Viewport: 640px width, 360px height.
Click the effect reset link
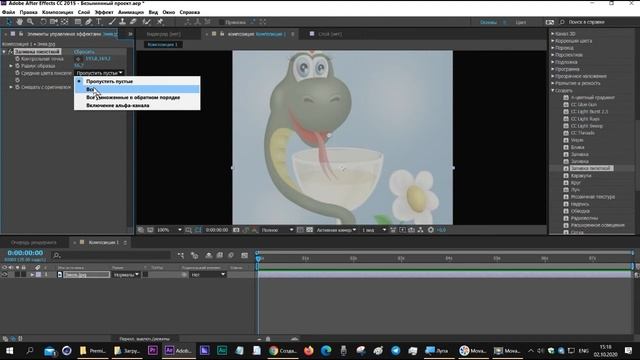point(84,52)
